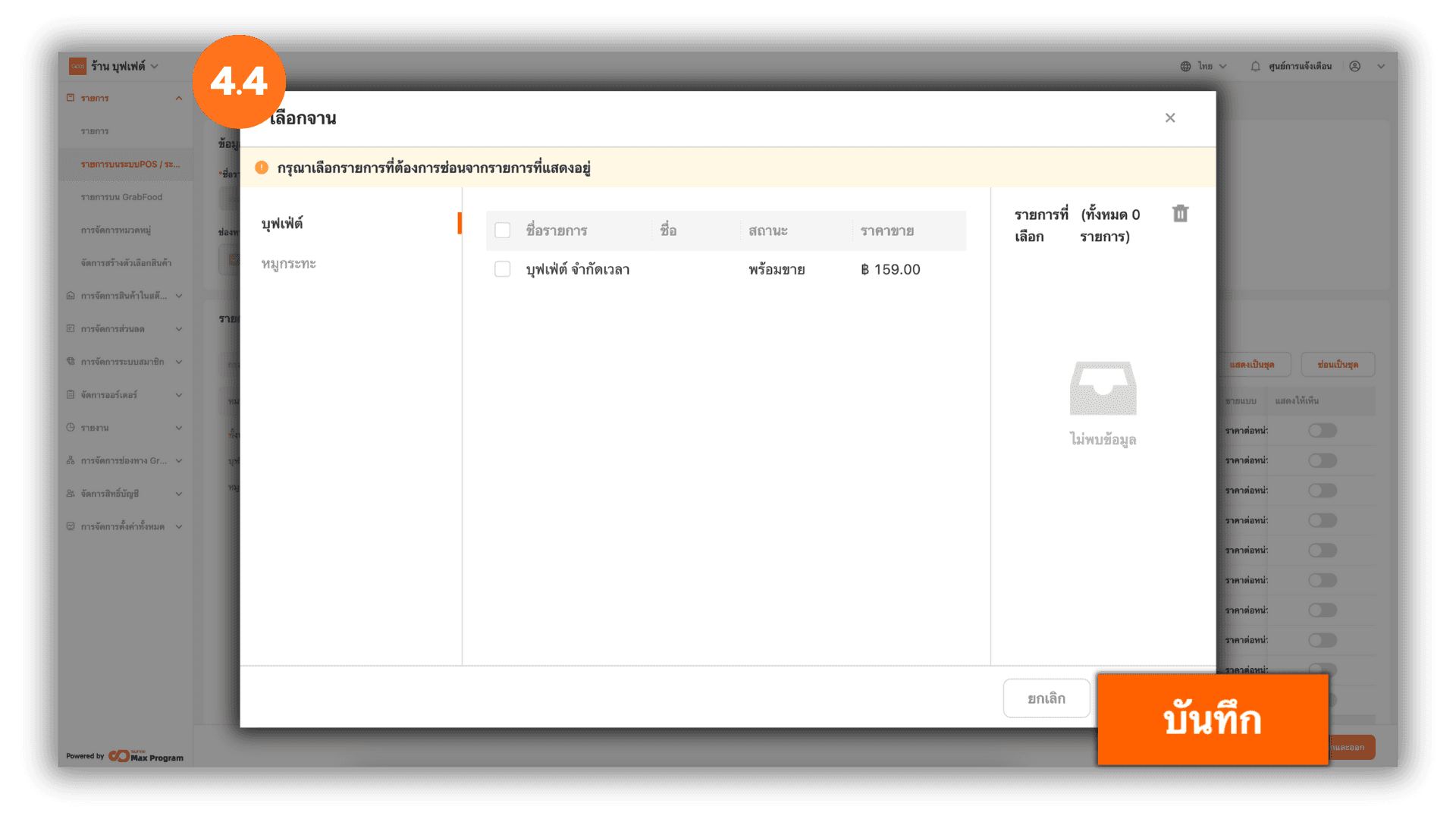Click the รายงาน clock icon in sidebar
Viewport: 1456px width, 819px height.
tap(71, 428)
